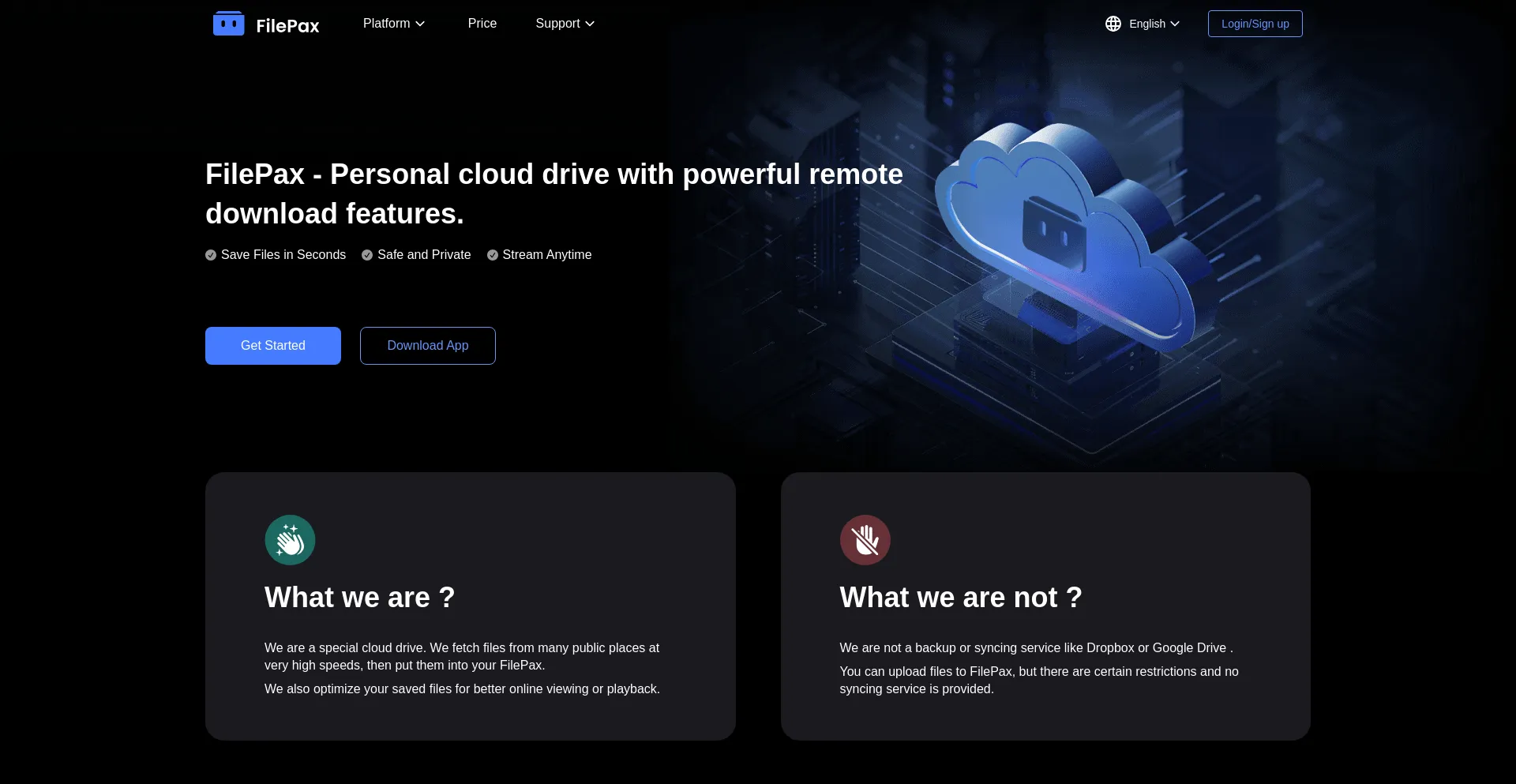This screenshot has height=784, width=1516.
Task: Click the globe language icon
Action: pos(1113,24)
